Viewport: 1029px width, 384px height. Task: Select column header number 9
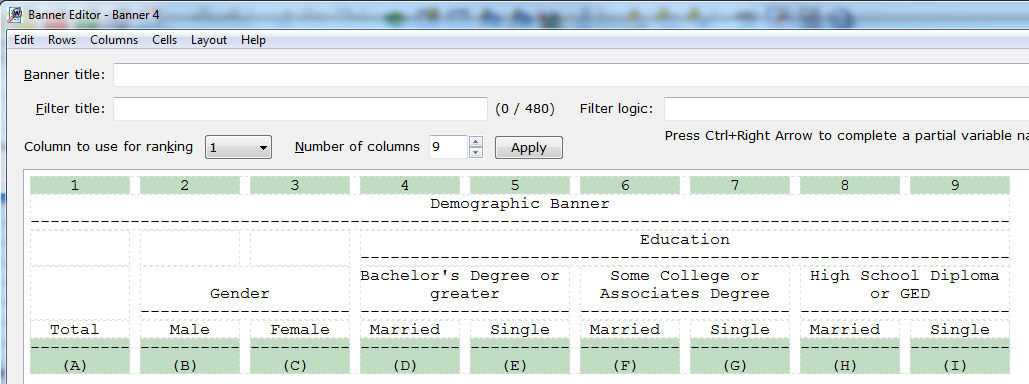pos(955,186)
